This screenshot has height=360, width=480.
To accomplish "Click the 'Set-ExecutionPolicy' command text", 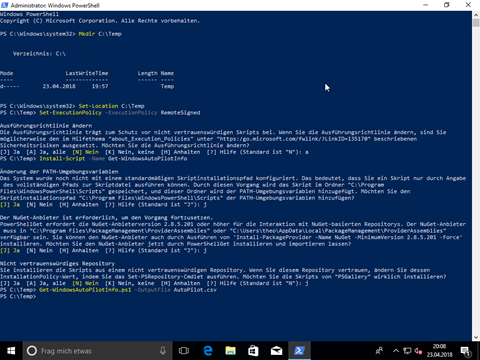I will point(70,113).
